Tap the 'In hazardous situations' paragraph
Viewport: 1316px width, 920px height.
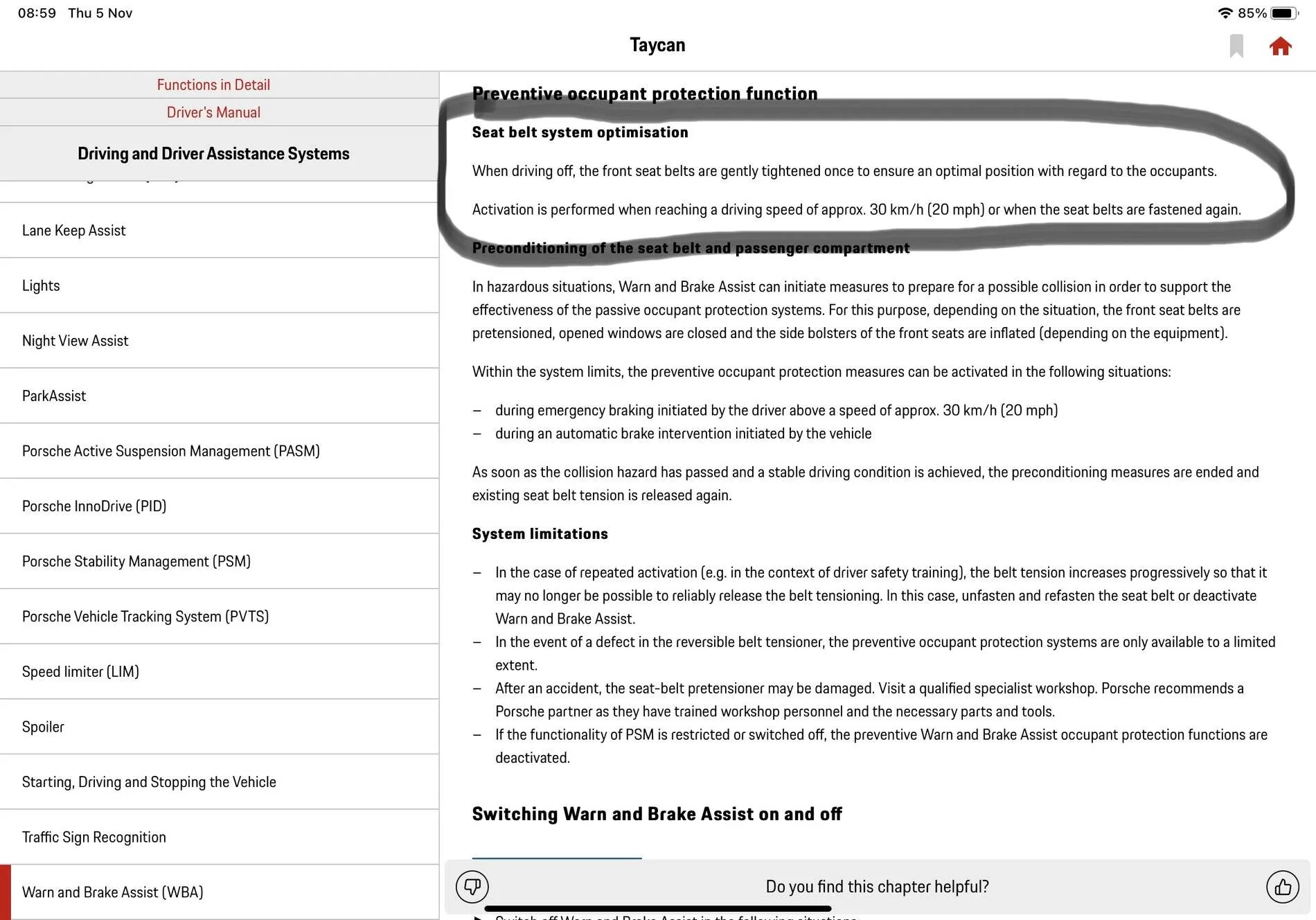pyautogui.click(x=857, y=310)
